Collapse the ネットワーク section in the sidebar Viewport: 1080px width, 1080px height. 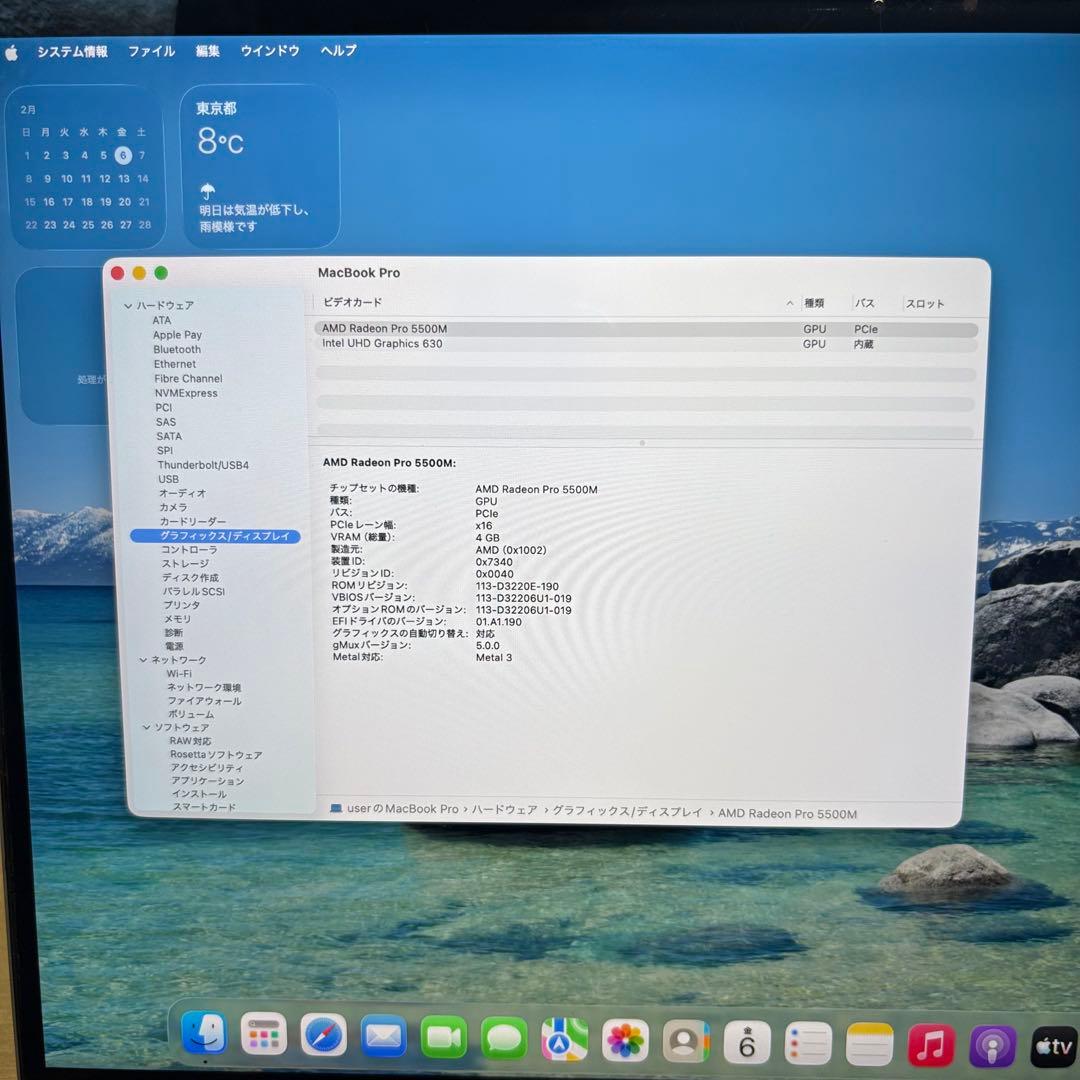pos(145,659)
